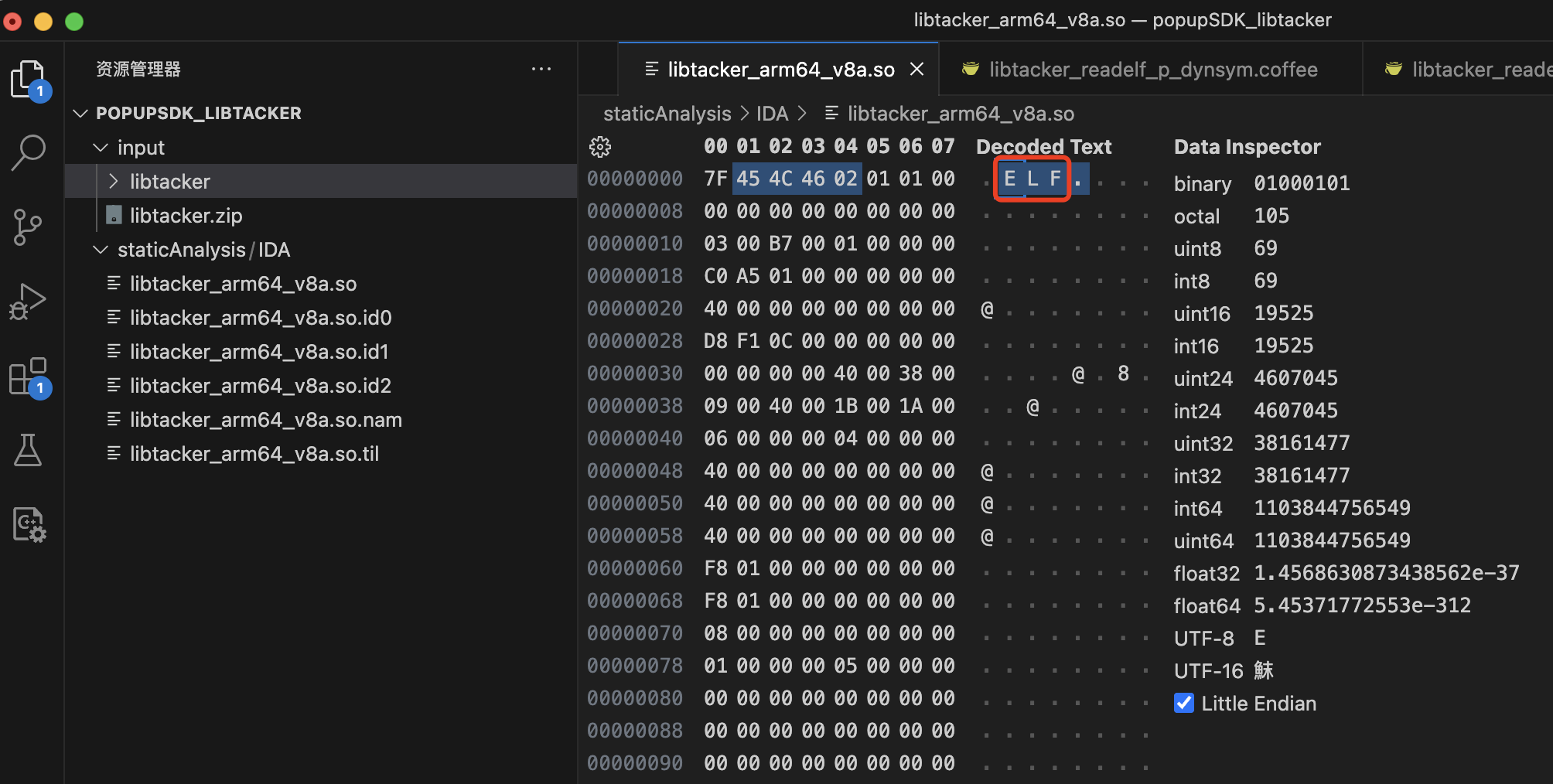The image size is (1553, 784).
Task: Click the UTF-16 decoded character value
Action: point(1264,670)
